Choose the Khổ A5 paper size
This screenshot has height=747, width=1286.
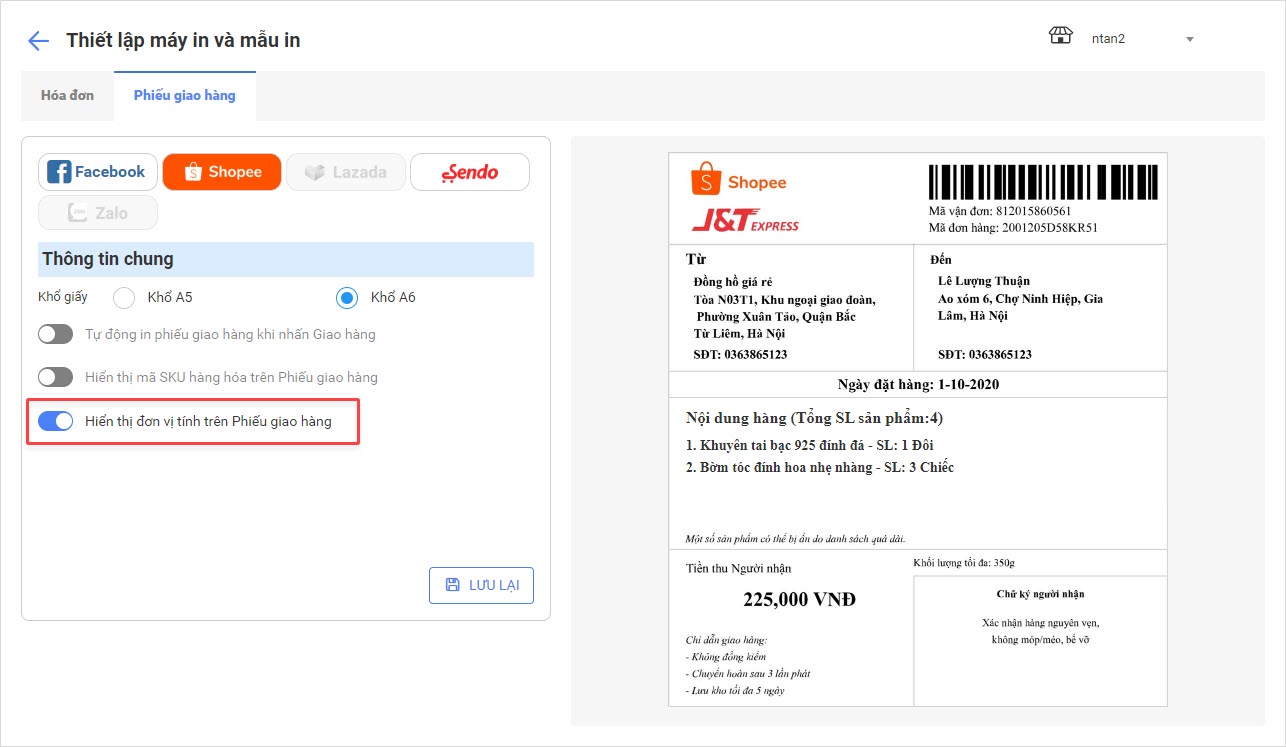pos(124,298)
